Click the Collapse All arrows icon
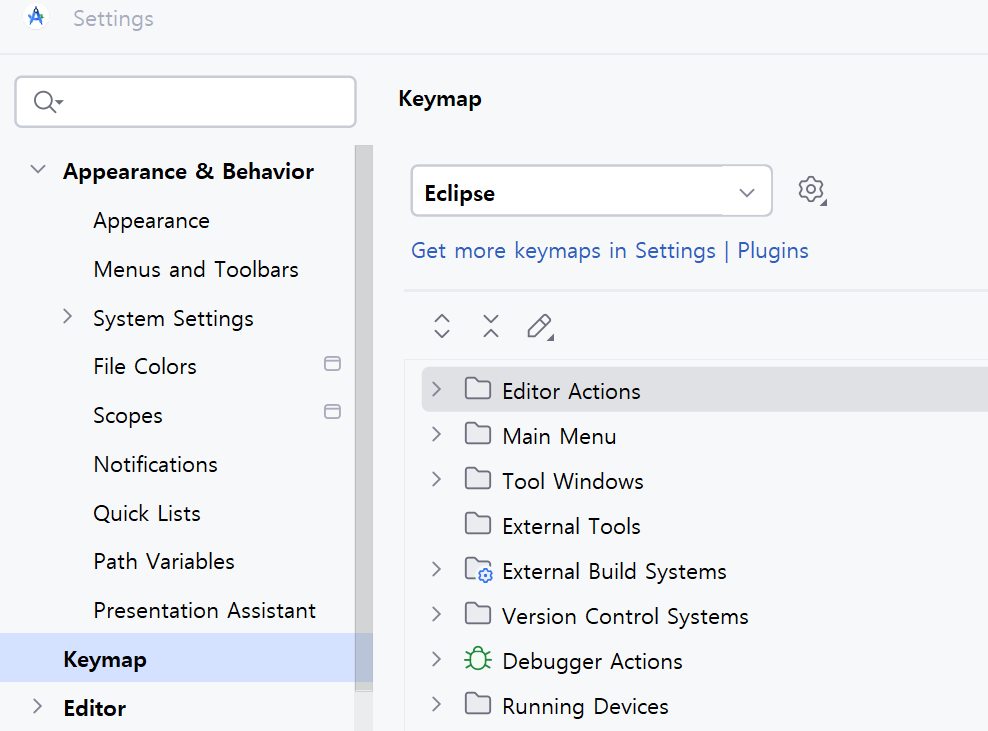The width and height of the screenshot is (988, 731). tap(491, 326)
